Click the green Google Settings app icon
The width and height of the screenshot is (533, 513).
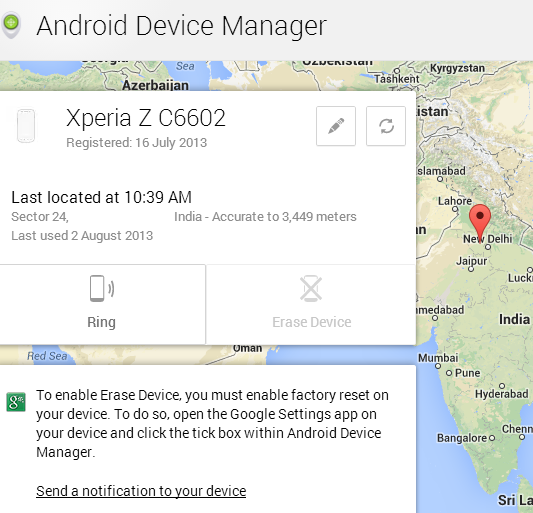(x=16, y=402)
